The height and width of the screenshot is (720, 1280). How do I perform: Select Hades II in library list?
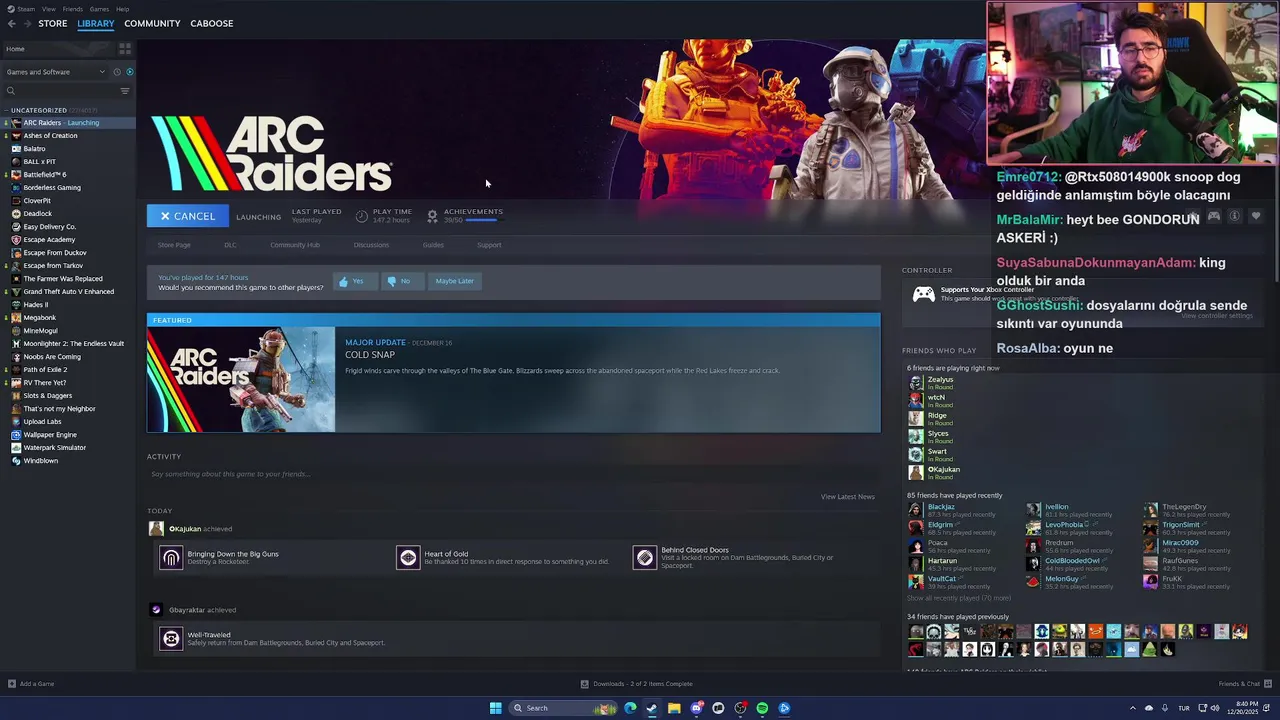pos(36,305)
